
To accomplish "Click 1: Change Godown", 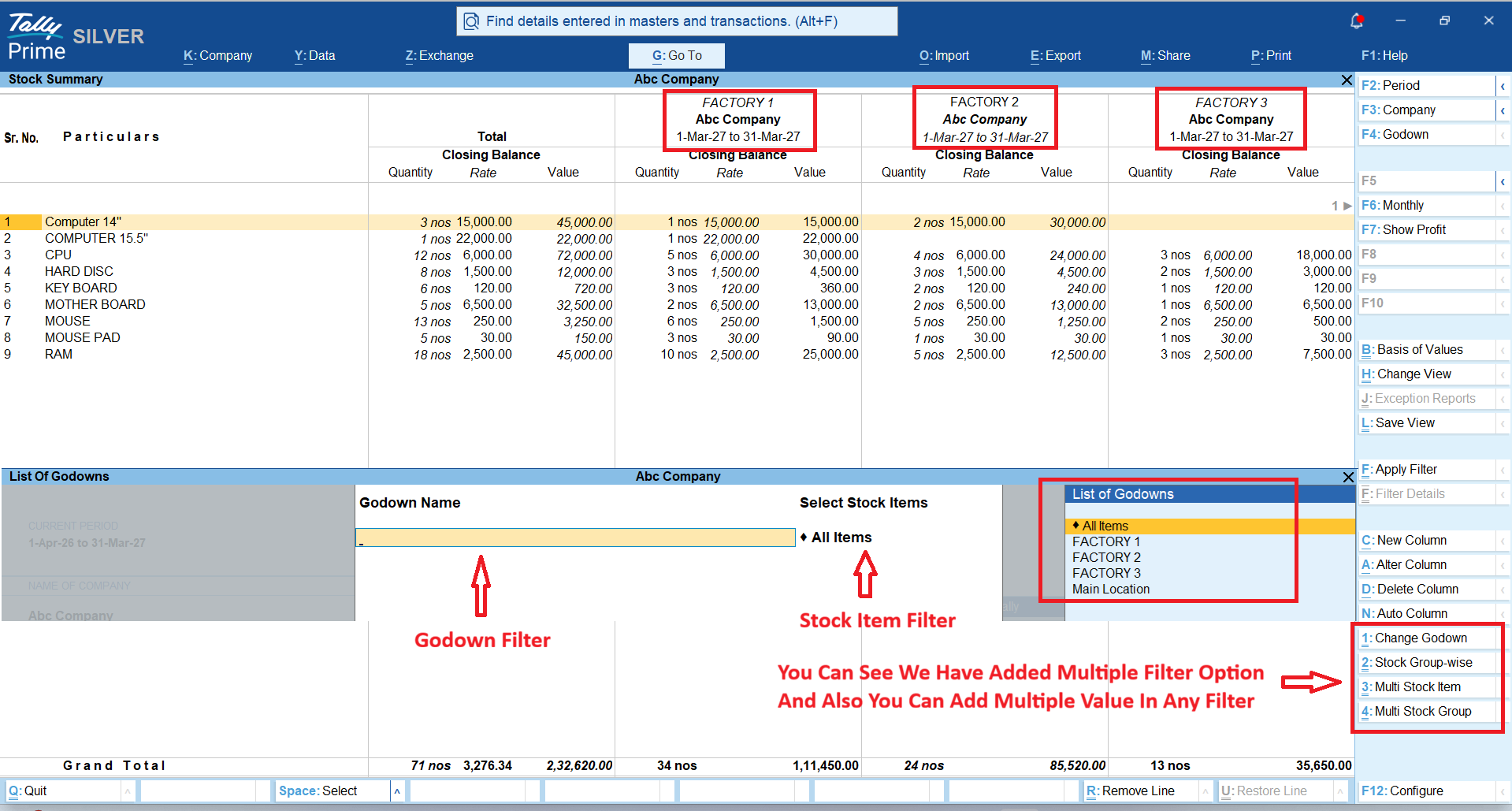I will click(1426, 638).
